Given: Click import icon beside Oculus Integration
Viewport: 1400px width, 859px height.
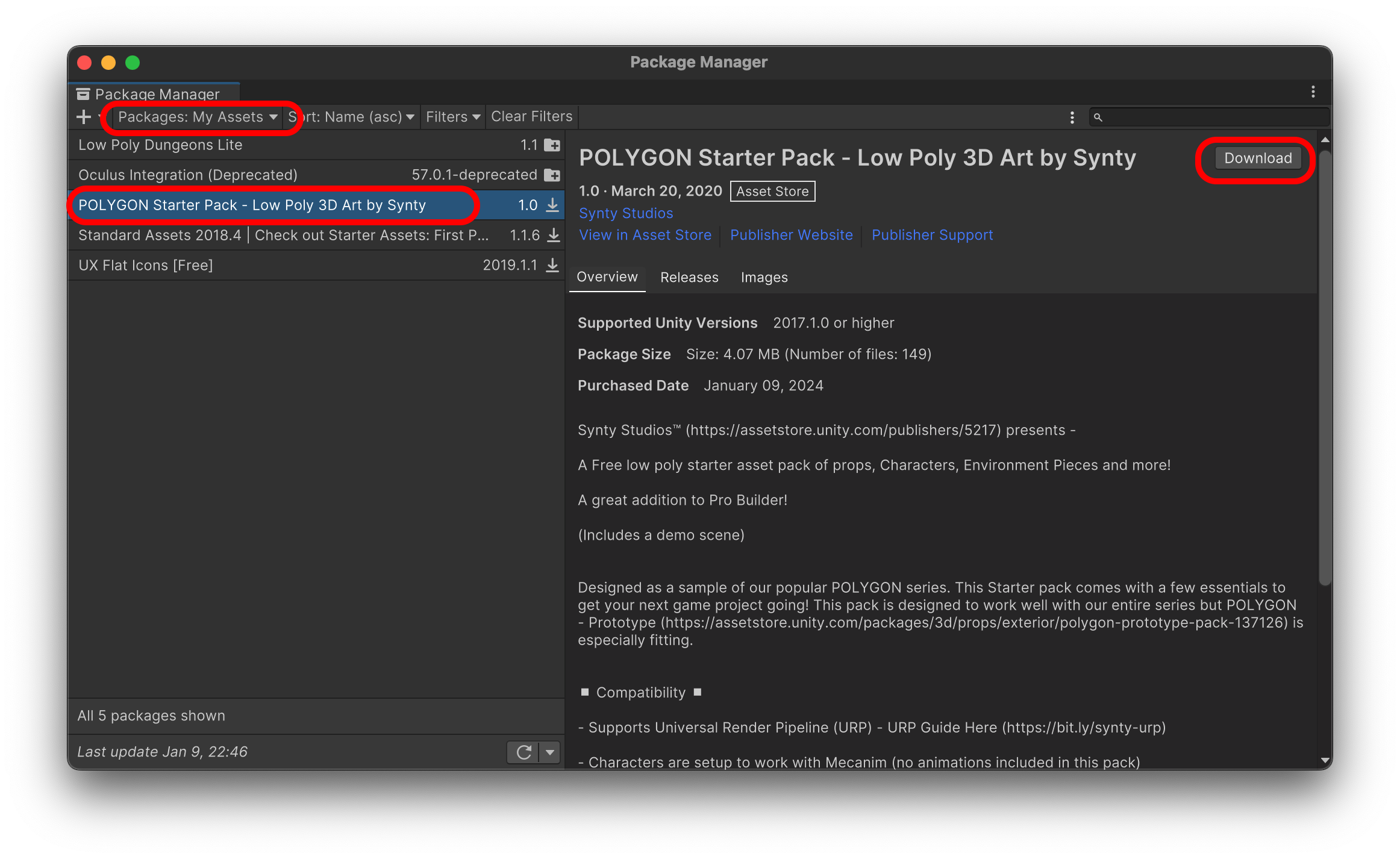Looking at the screenshot, I should pyautogui.click(x=552, y=175).
